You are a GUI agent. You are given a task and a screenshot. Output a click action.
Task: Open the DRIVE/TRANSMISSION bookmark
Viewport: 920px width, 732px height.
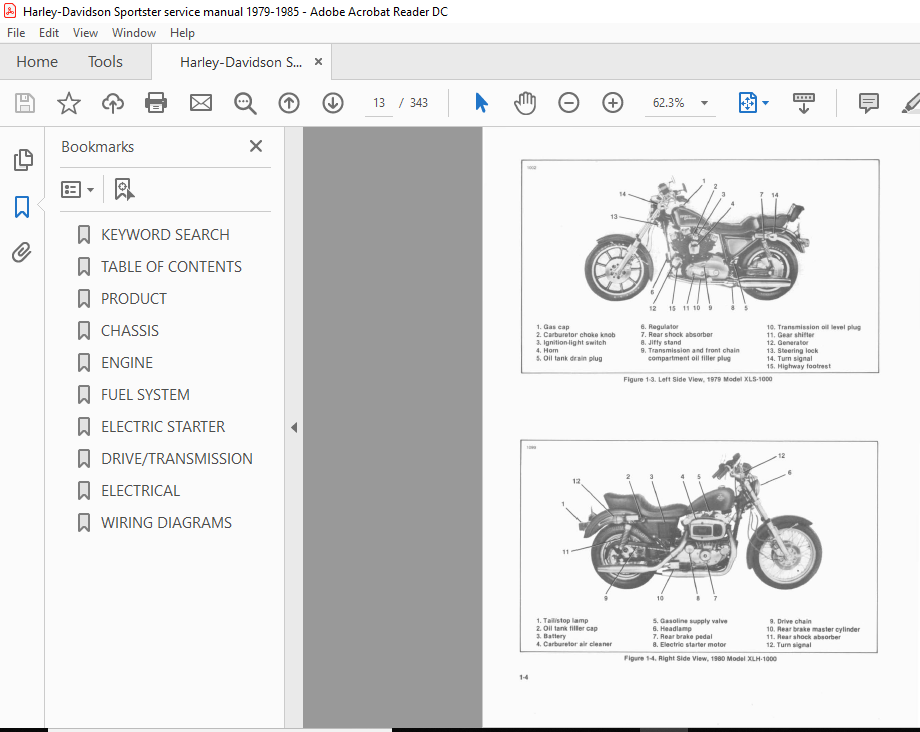(177, 459)
